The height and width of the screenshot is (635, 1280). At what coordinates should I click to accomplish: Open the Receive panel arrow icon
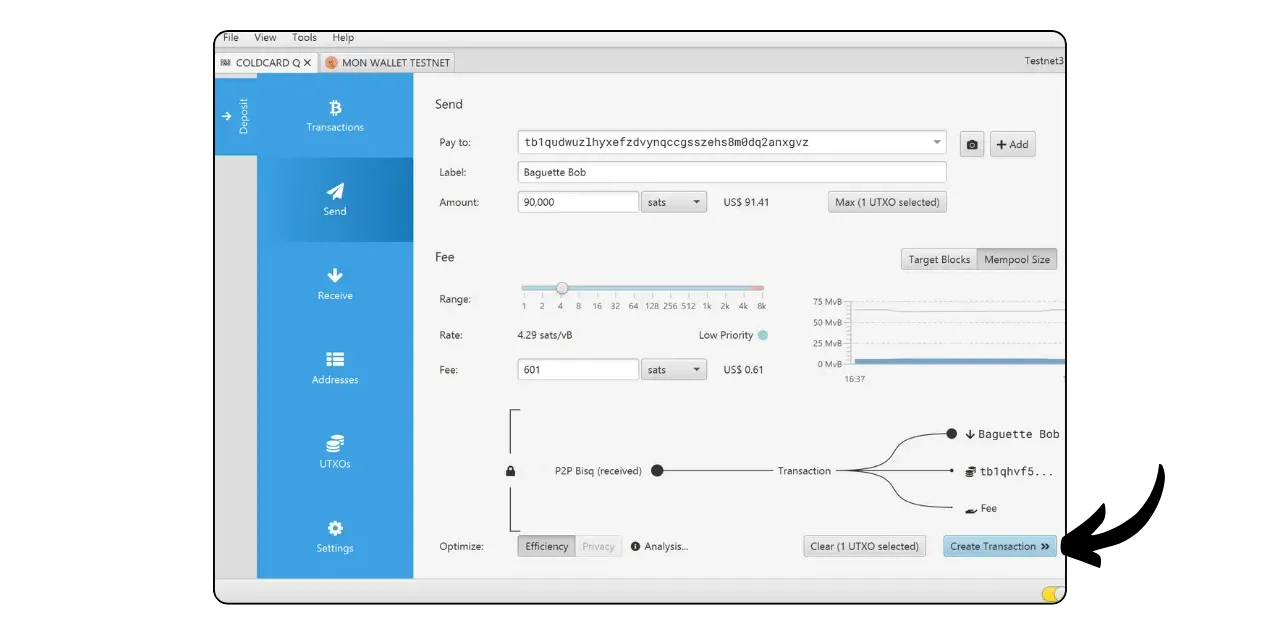click(x=335, y=275)
